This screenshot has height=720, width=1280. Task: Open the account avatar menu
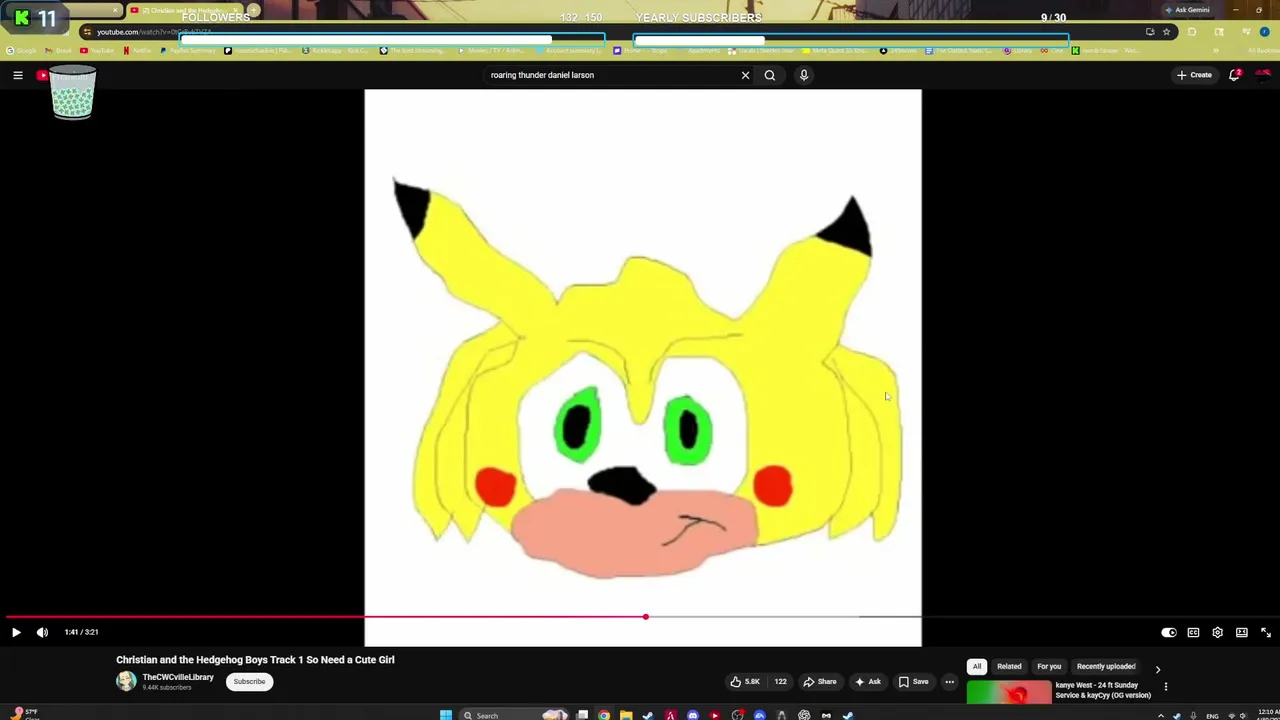point(1263,75)
